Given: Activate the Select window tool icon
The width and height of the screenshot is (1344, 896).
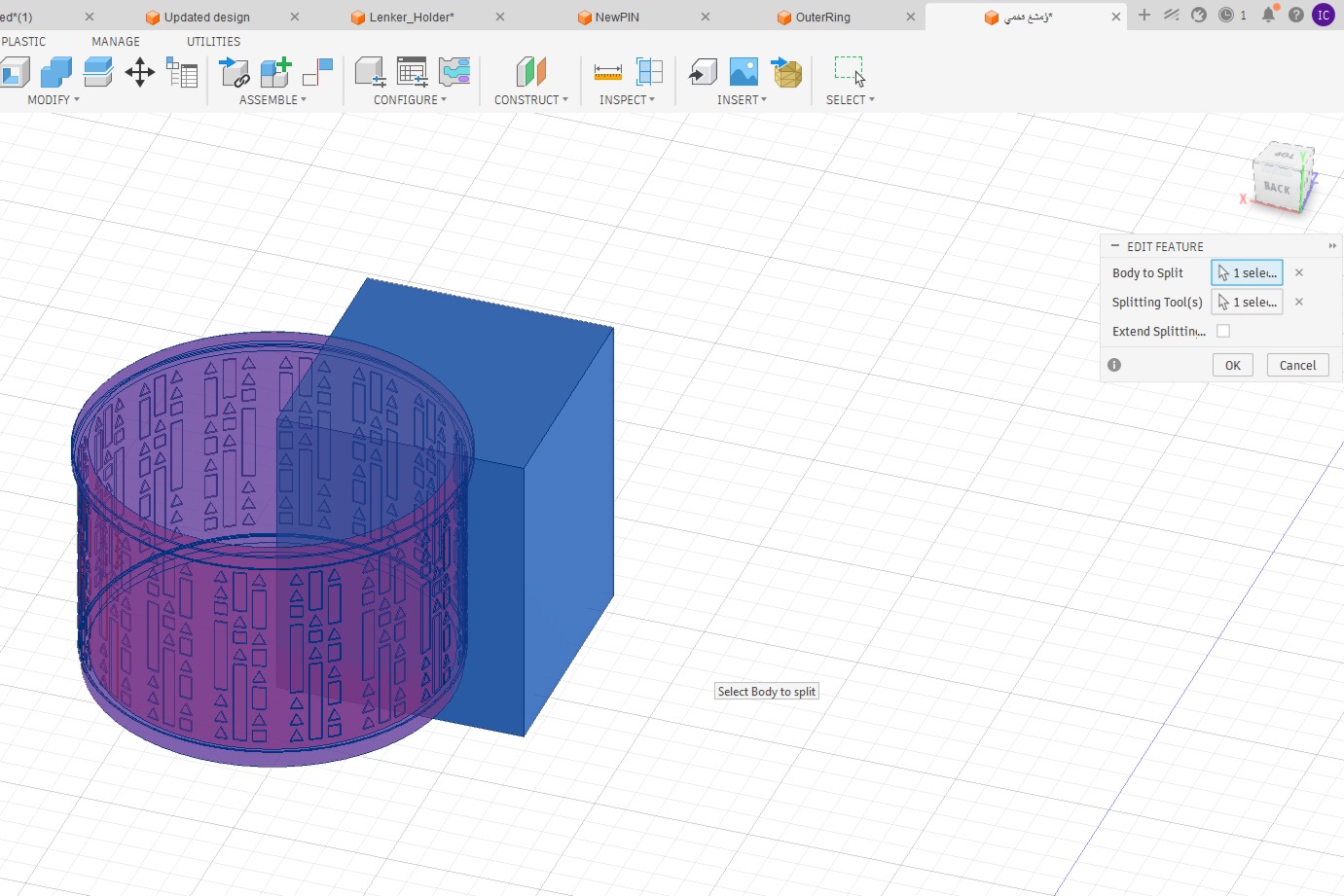Looking at the screenshot, I should [850, 72].
